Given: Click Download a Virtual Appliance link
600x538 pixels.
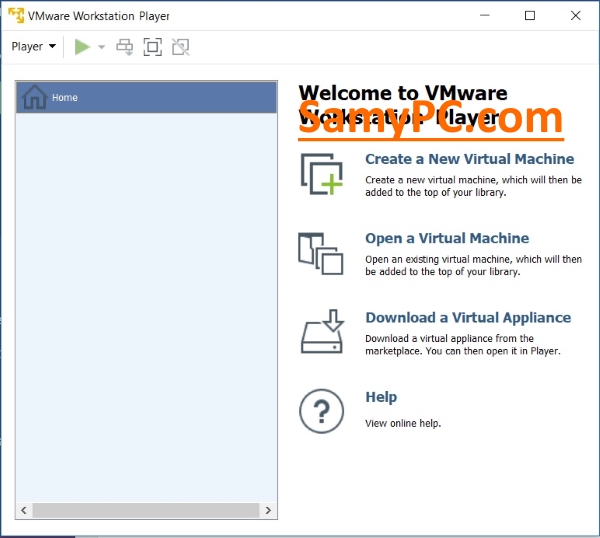Looking at the screenshot, I should coord(468,318).
